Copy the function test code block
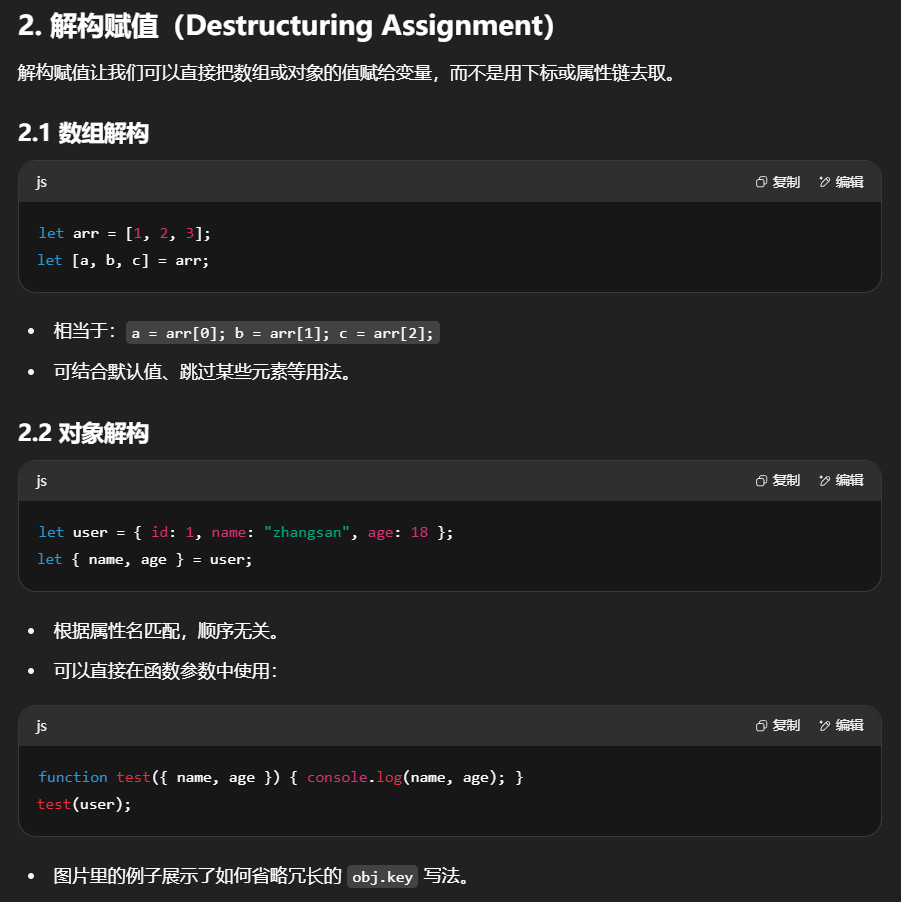 click(x=778, y=725)
